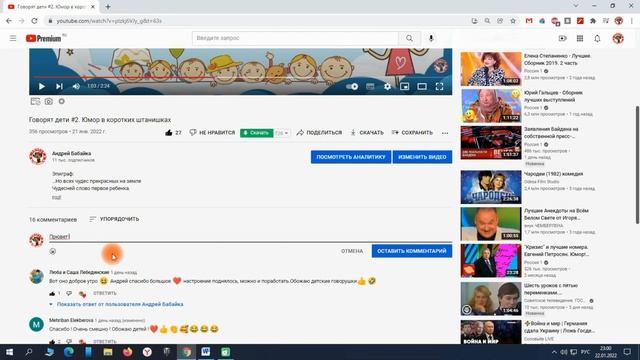Switch to theater mode
Screen dimensions: 640x360
coord(422,87)
